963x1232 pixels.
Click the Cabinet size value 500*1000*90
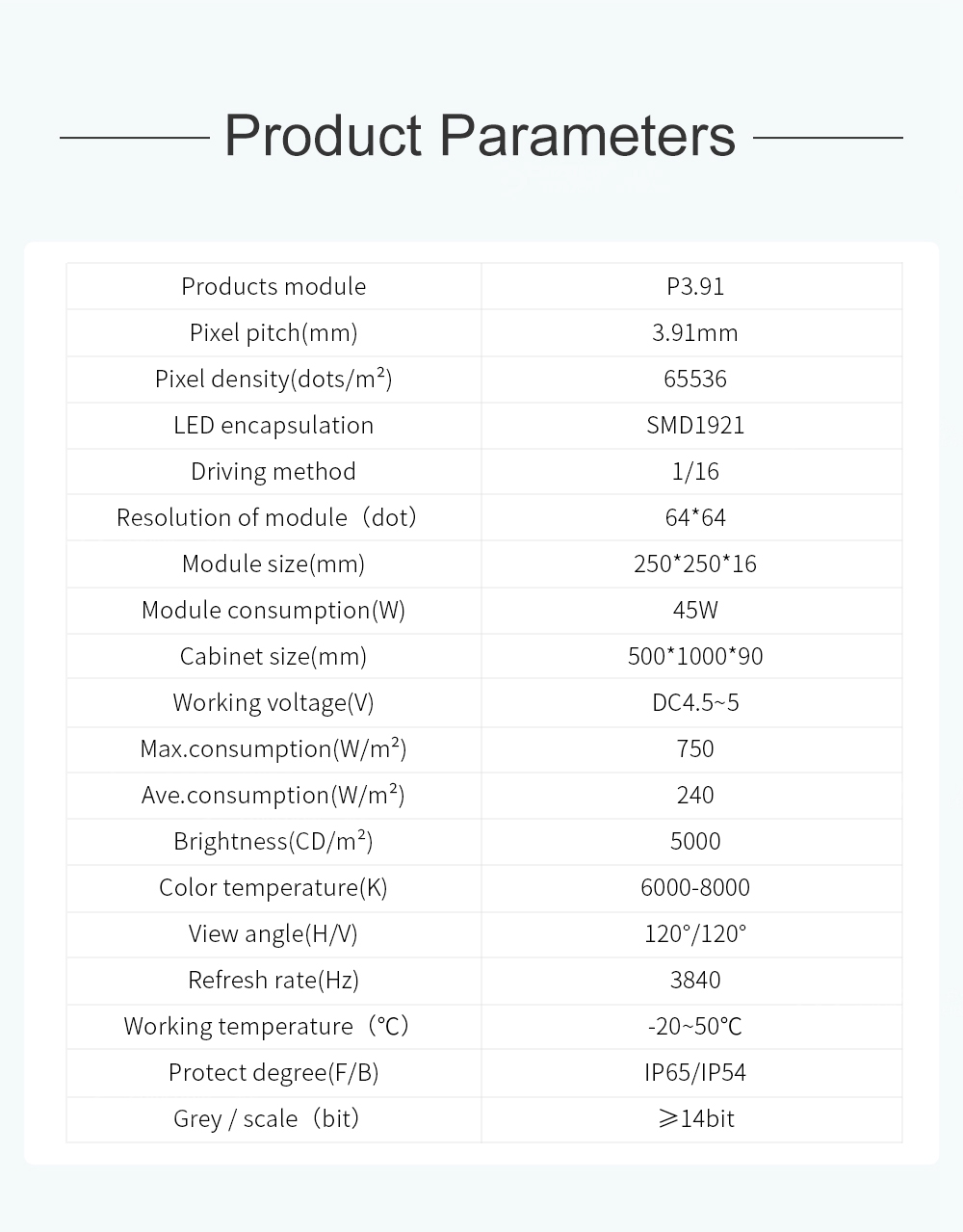[694, 656]
